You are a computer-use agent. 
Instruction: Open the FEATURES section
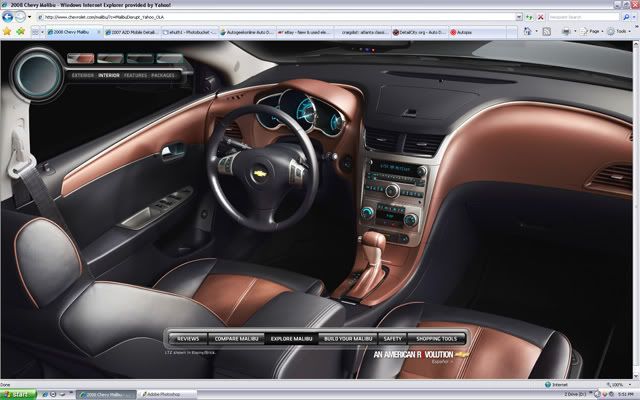[136, 76]
